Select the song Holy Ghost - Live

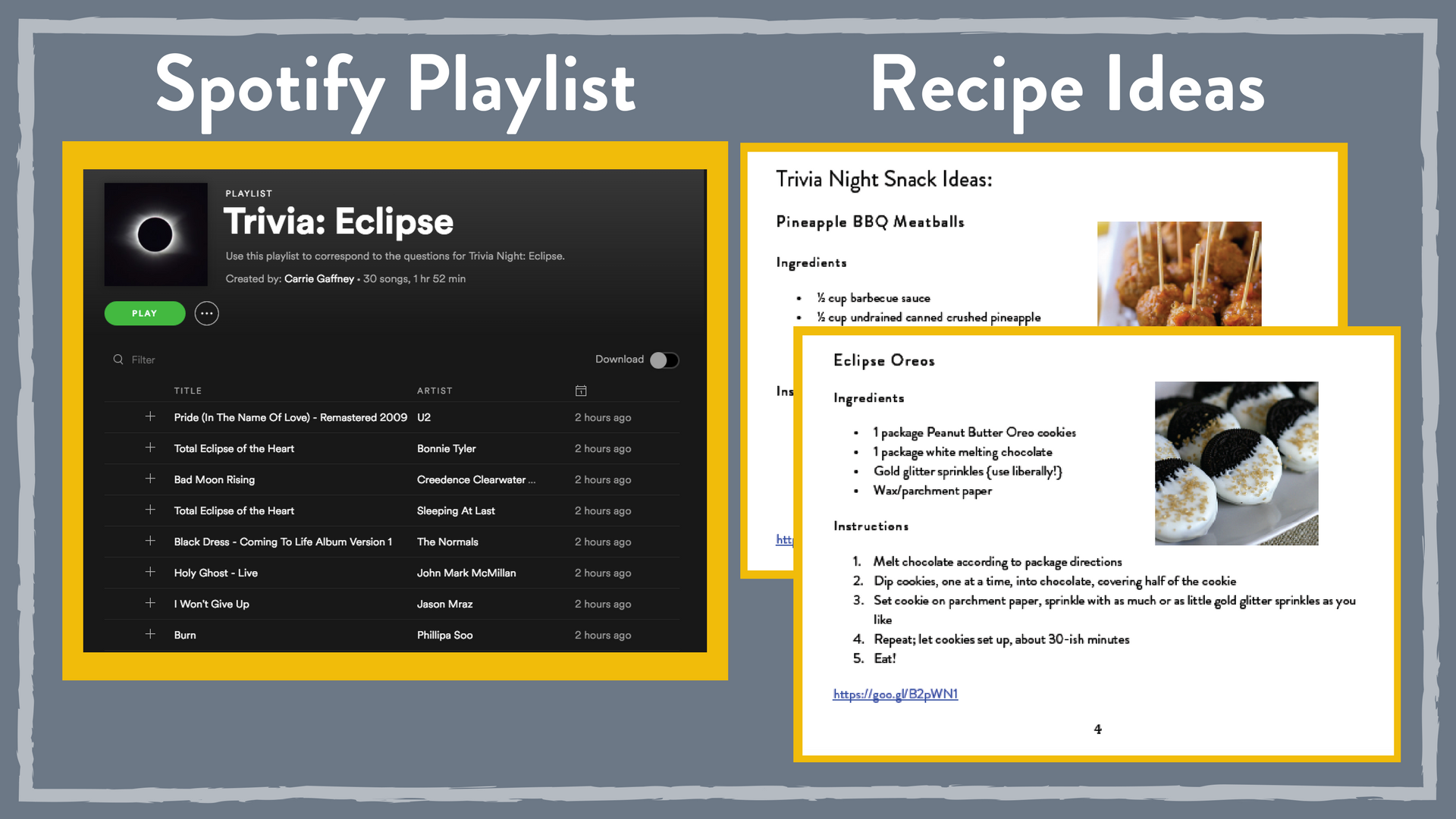pos(216,573)
